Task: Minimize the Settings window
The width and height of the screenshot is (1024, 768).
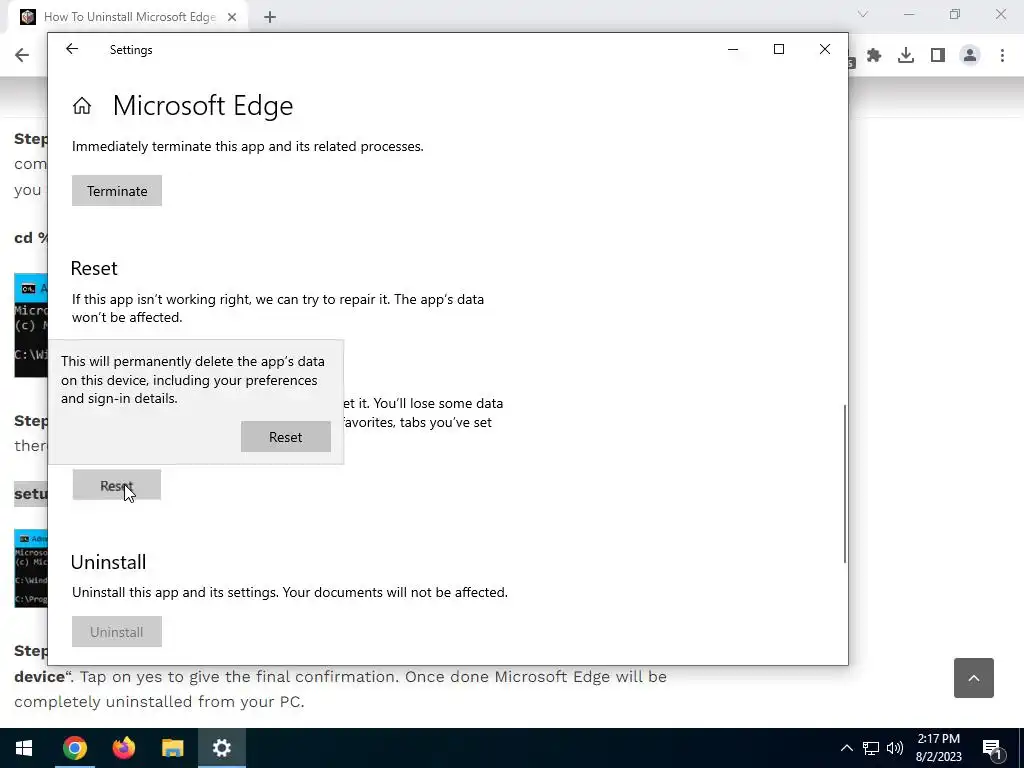Action: coord(733,49)
